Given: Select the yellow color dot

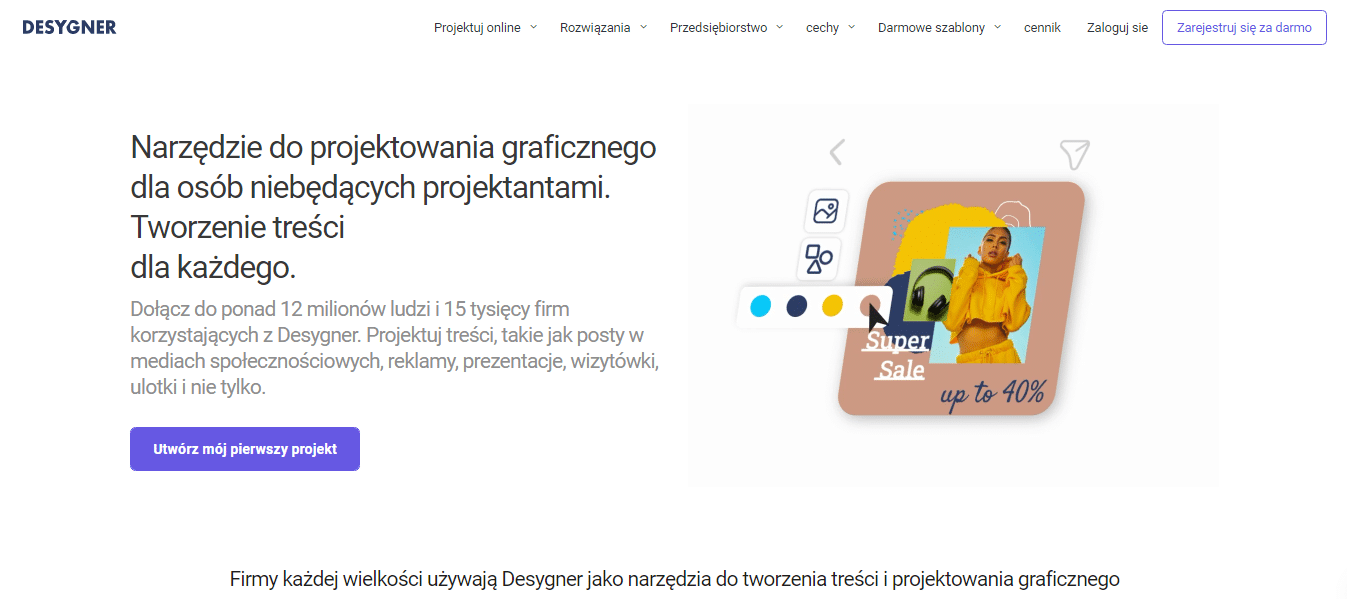Looking at the screenshot, I should click(x=832, y=306).
